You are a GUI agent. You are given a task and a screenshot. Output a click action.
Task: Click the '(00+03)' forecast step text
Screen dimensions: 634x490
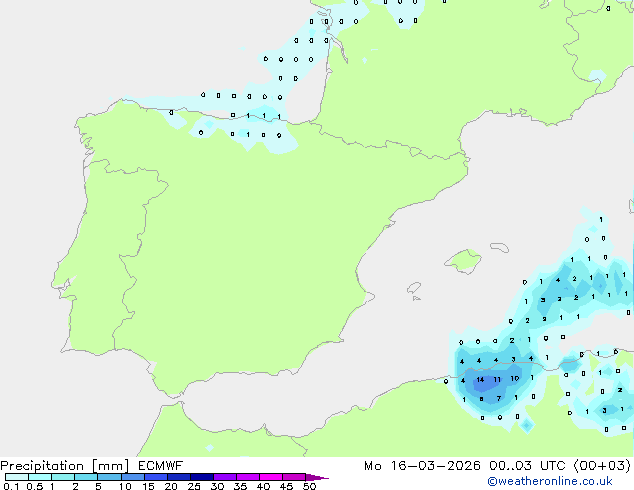click(x=602, y=466)
